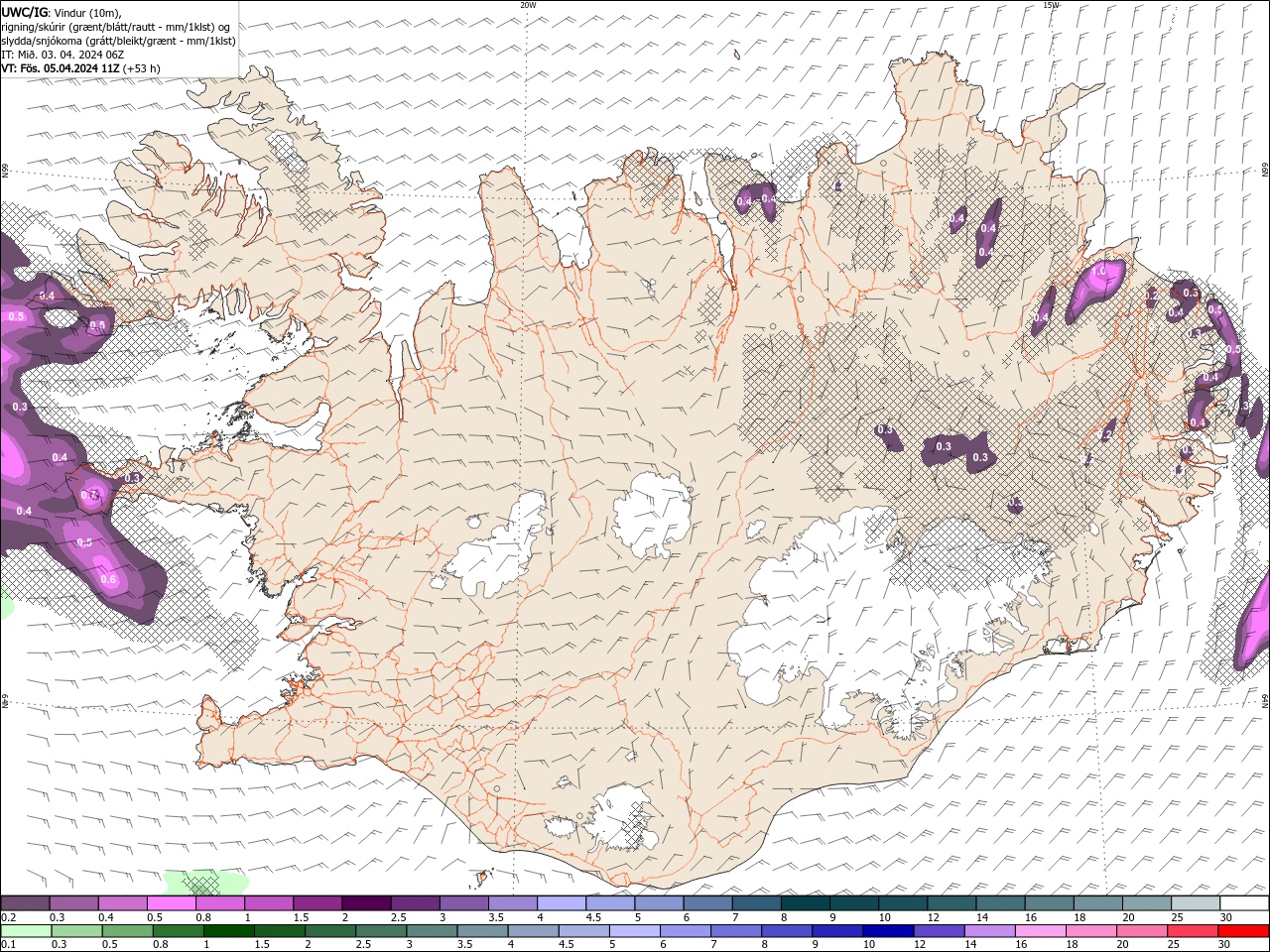This screenshot has height=952, width=1270.
Task: Click '0.2' label under the upper legend
Action: (8, 917)
